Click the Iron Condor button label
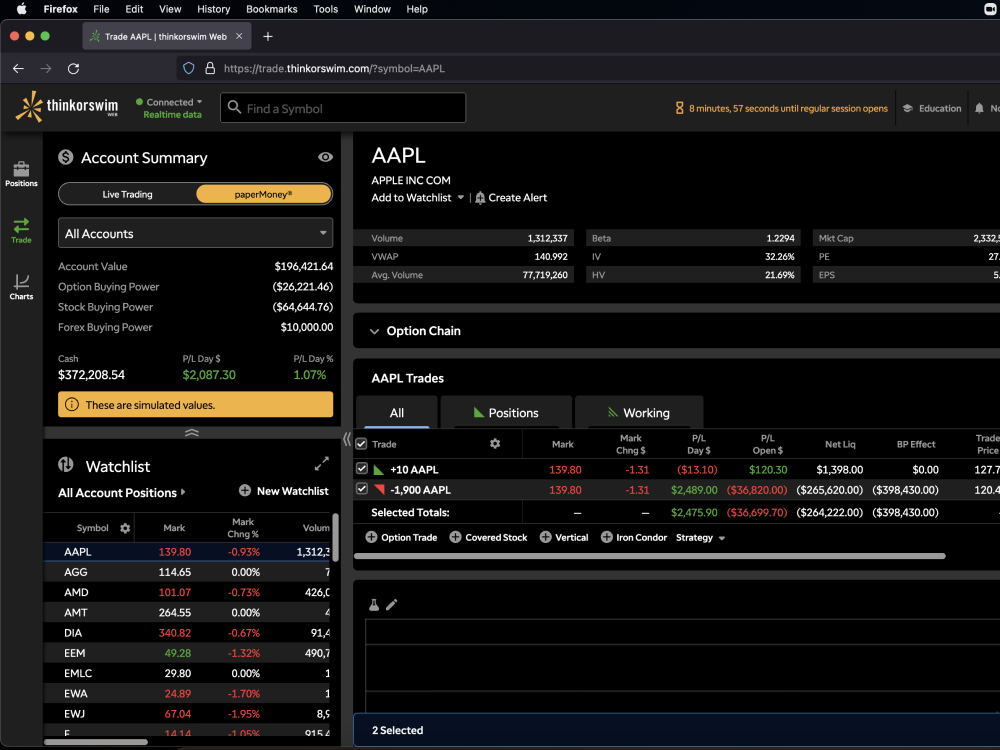The width and height of the screenshot is (1000, 750). click(x=641, y=538)
